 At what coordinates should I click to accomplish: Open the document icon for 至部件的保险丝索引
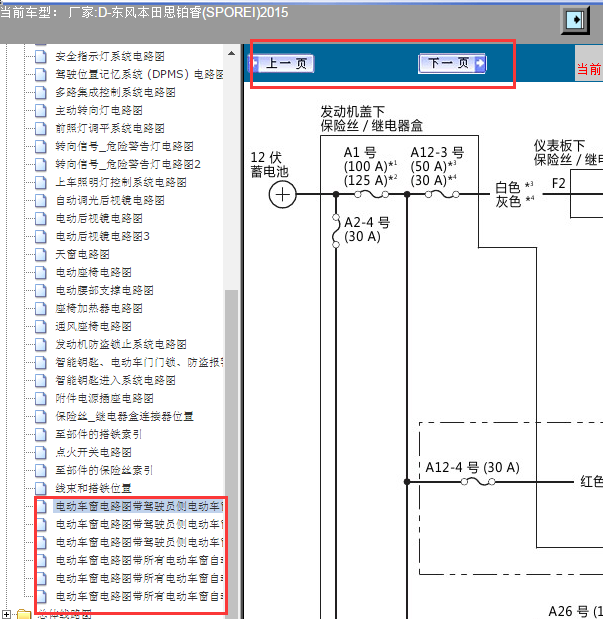41,470
